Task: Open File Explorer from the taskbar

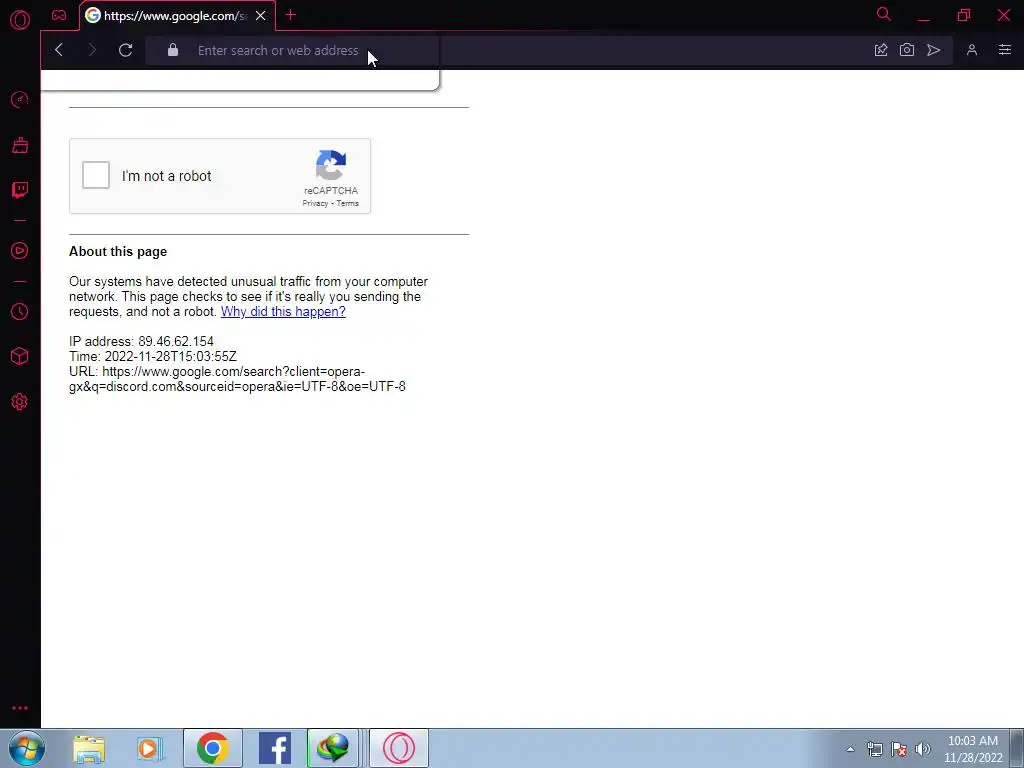Action: (89, 748)
